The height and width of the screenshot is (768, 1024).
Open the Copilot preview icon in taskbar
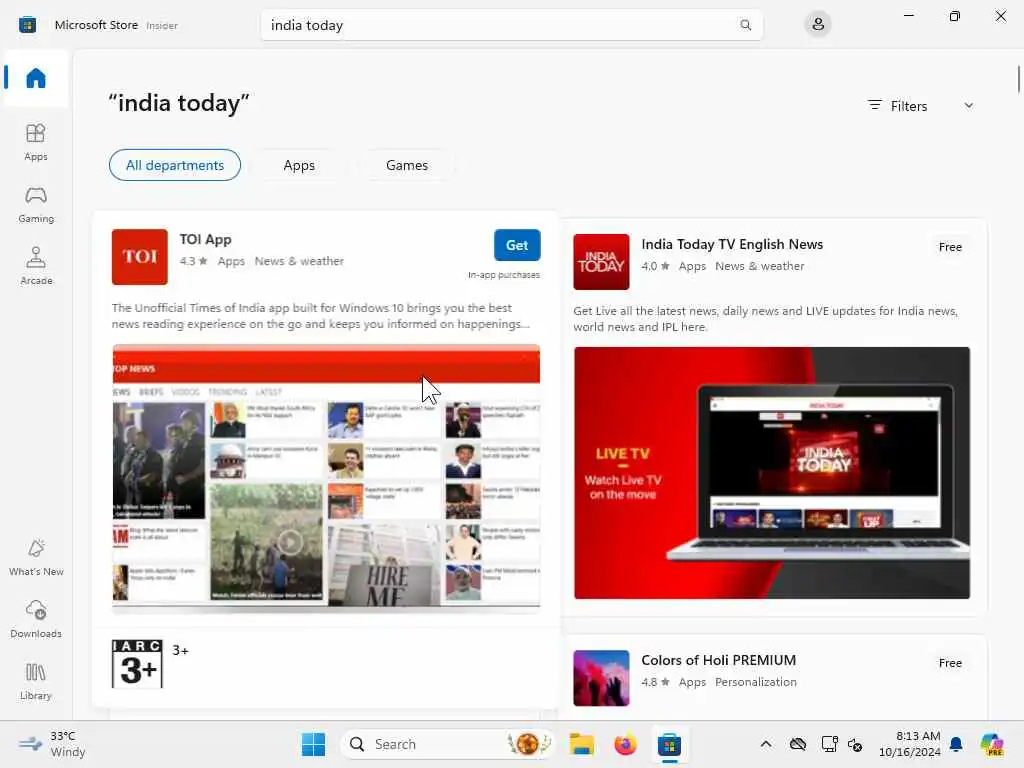(x=992, y=744)
